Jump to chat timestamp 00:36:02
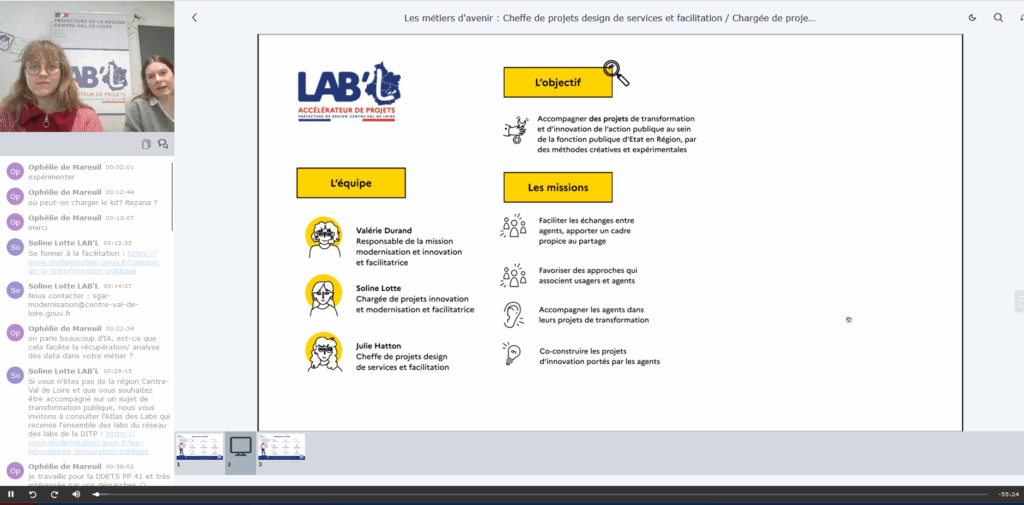Viewport: 1024px width, 505px height. coord(120,467)
